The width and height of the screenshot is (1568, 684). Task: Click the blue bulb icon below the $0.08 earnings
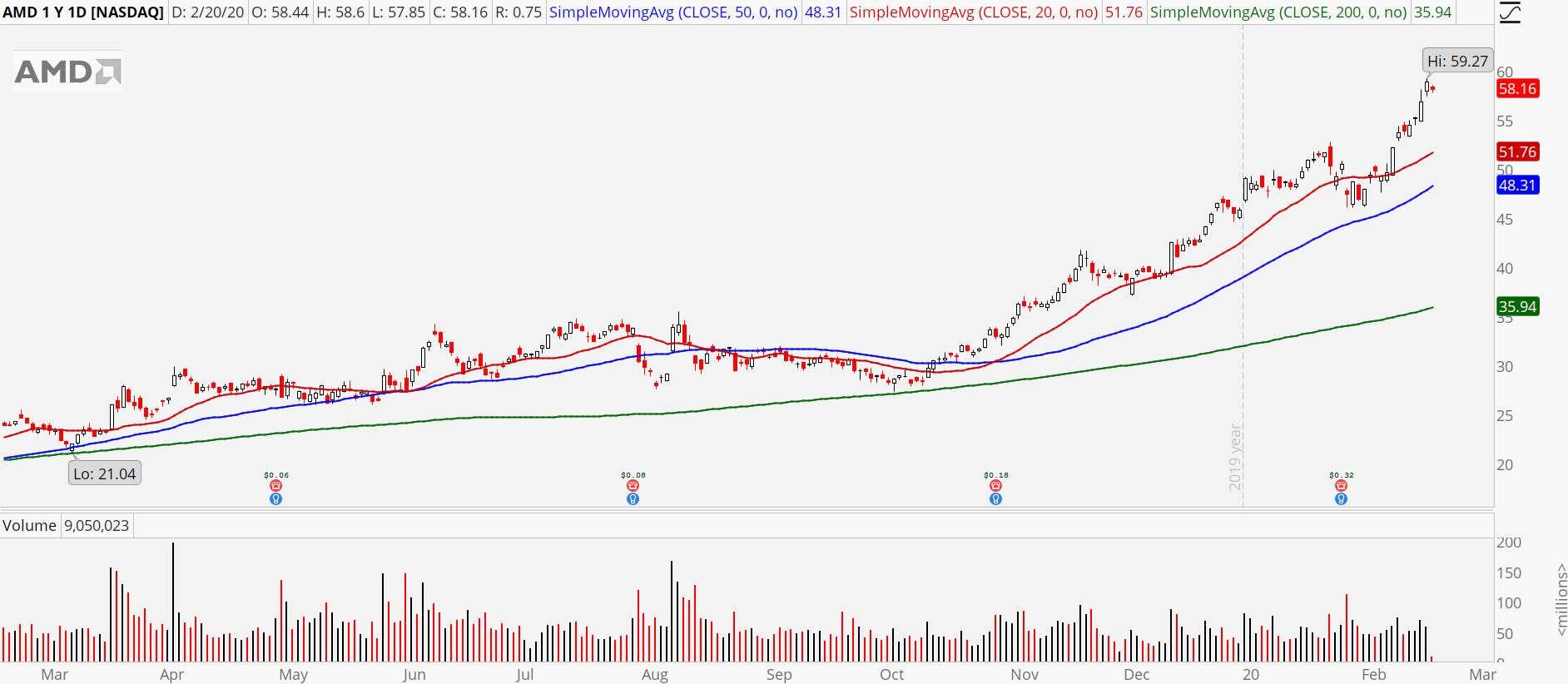tap(633, 499)
